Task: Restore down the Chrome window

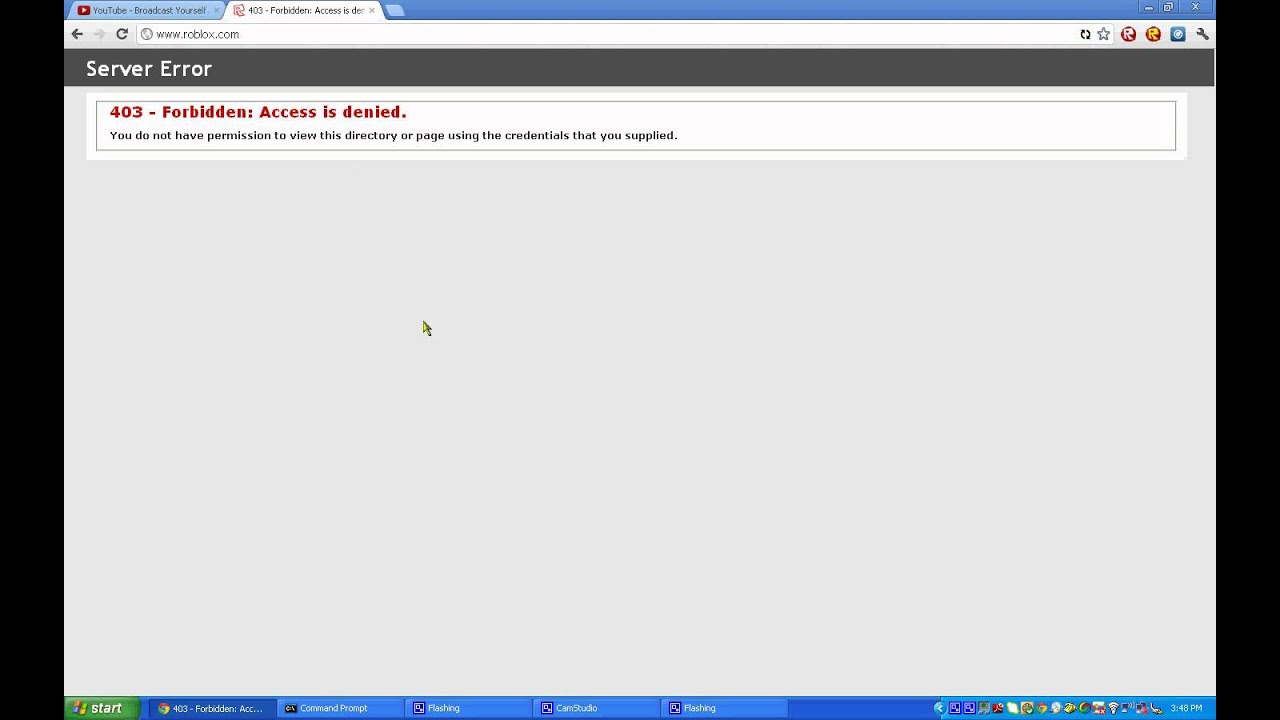Action: pos(1168,7)
